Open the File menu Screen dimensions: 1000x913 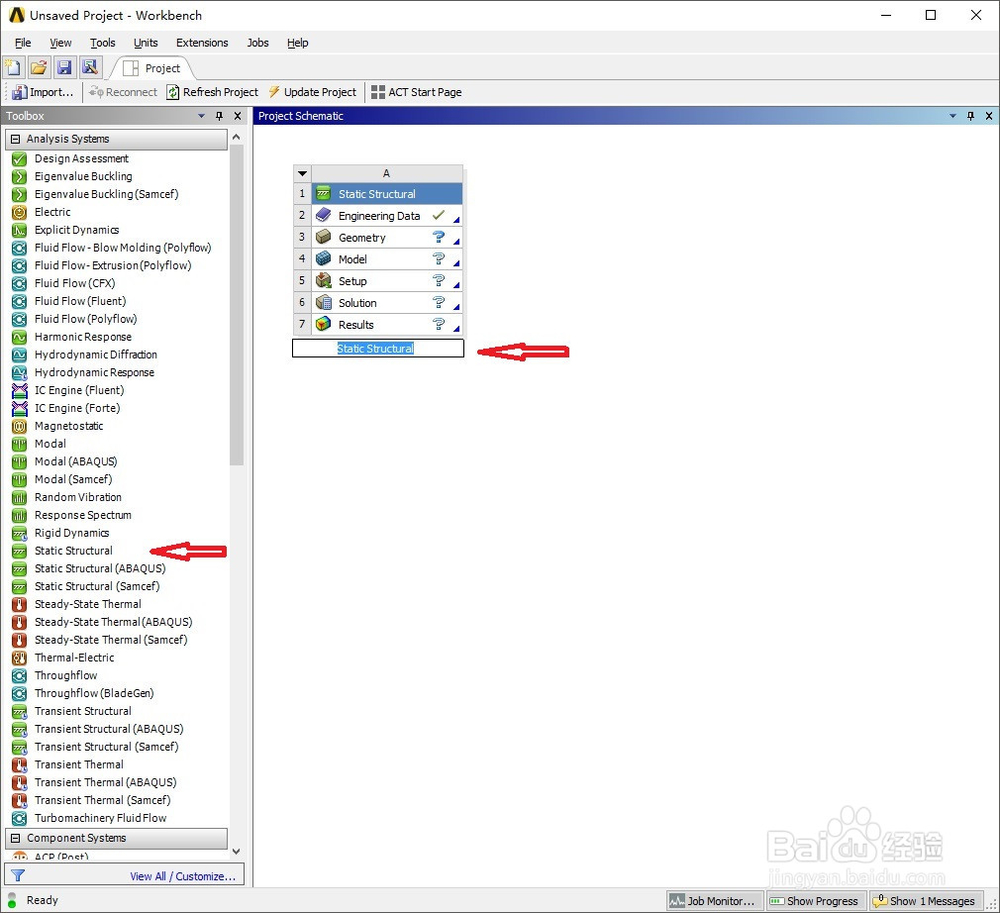[23, 43]
